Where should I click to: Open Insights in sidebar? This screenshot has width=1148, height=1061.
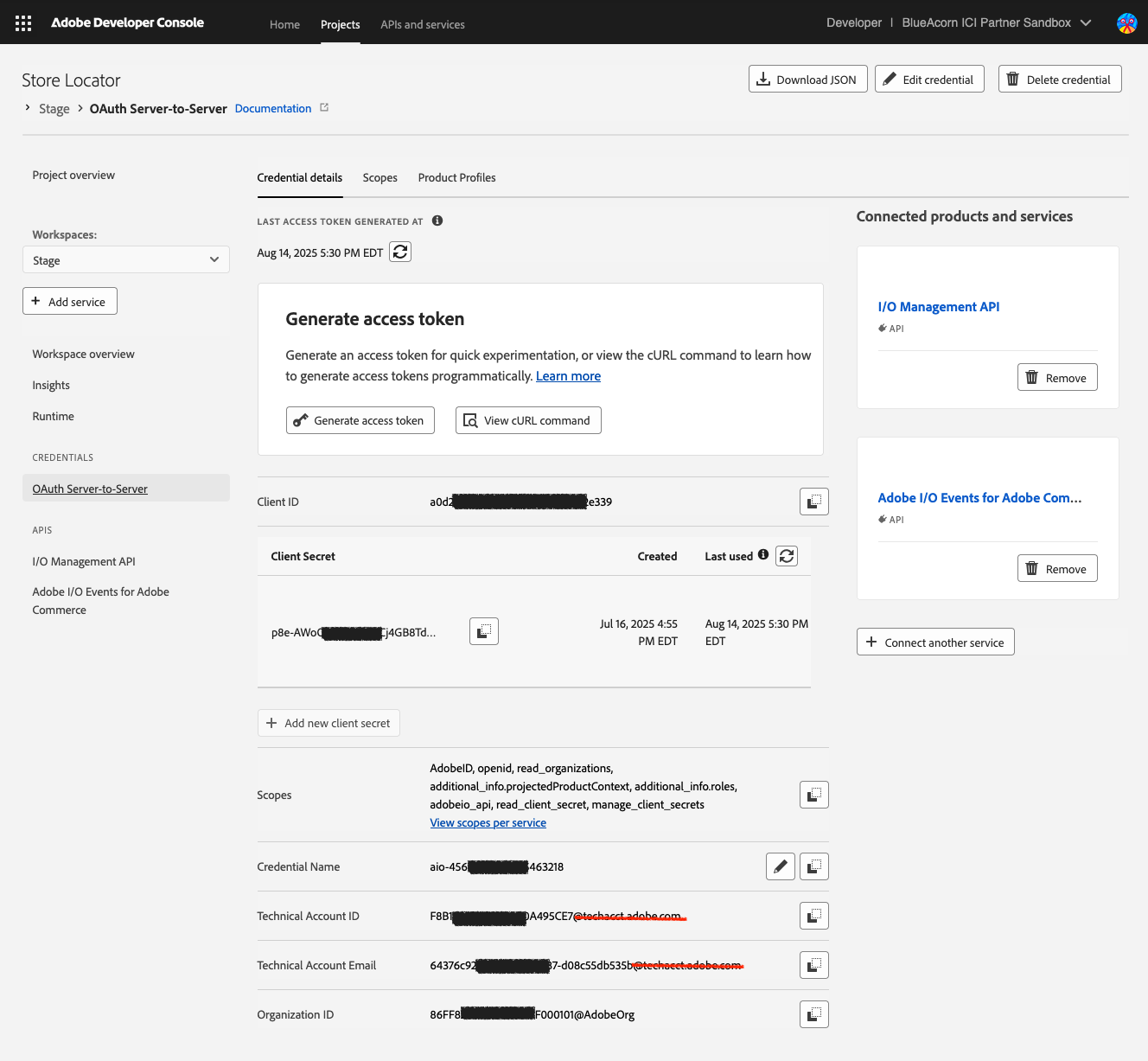51,385
